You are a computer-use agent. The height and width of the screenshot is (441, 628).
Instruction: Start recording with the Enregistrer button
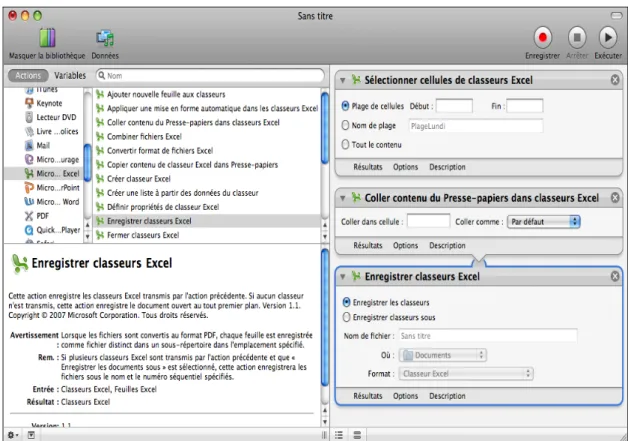tap(542, 38)
